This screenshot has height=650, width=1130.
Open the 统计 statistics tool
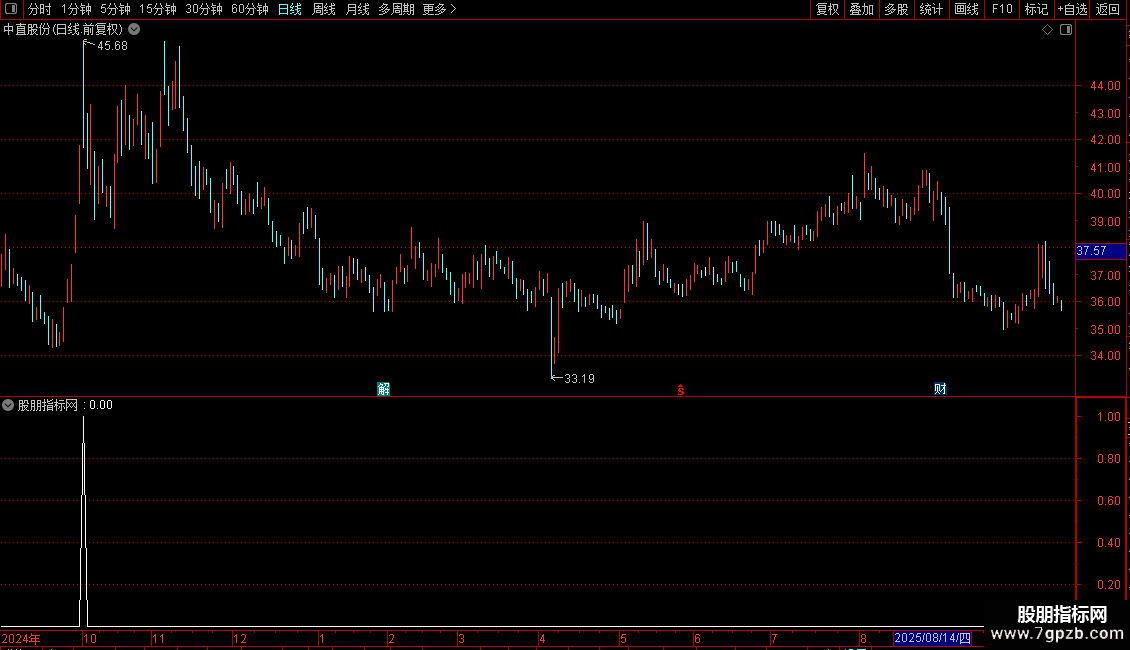[x=931, y=9]
